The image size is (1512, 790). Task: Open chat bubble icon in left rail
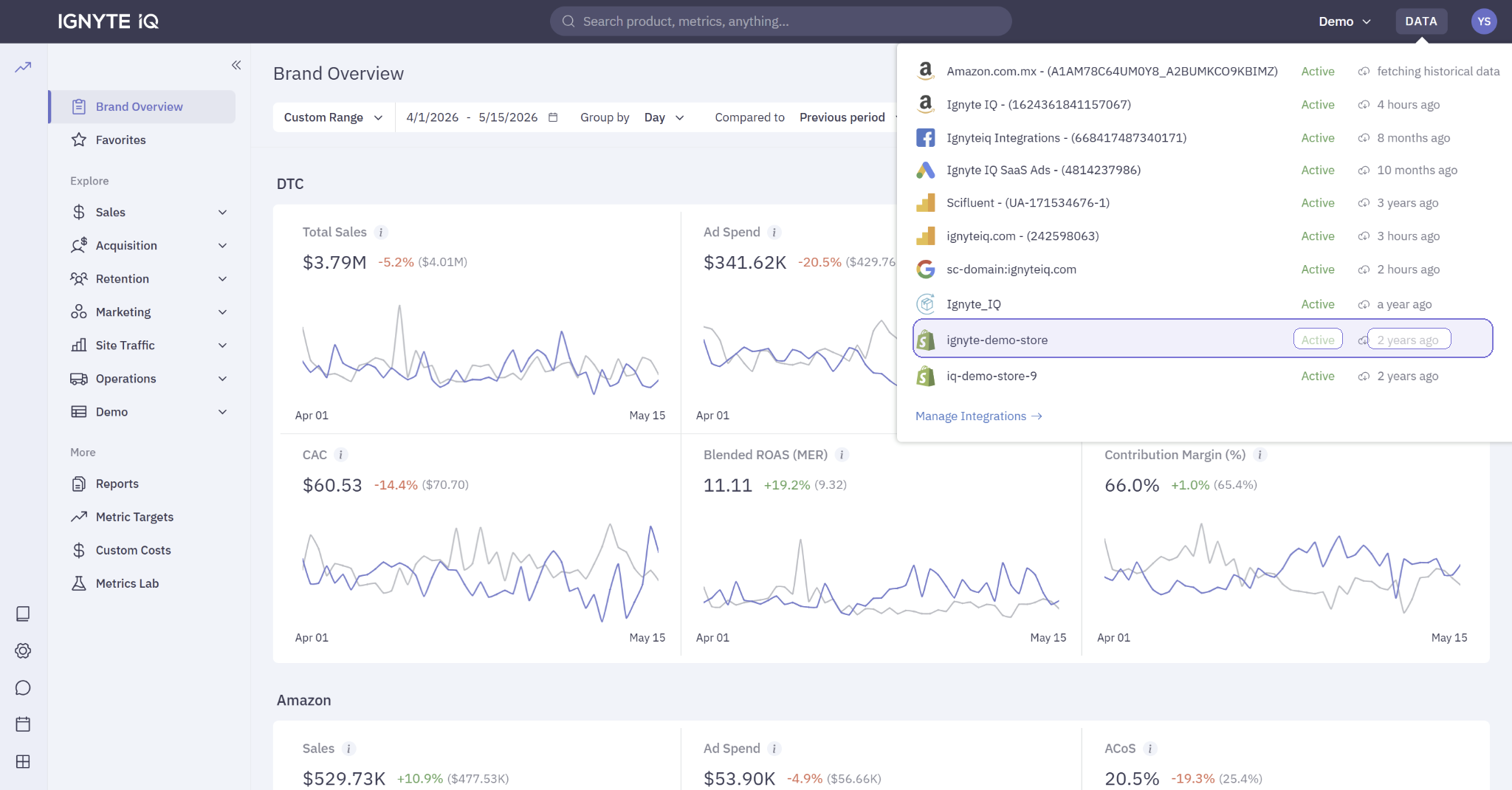tap(23, 687)
